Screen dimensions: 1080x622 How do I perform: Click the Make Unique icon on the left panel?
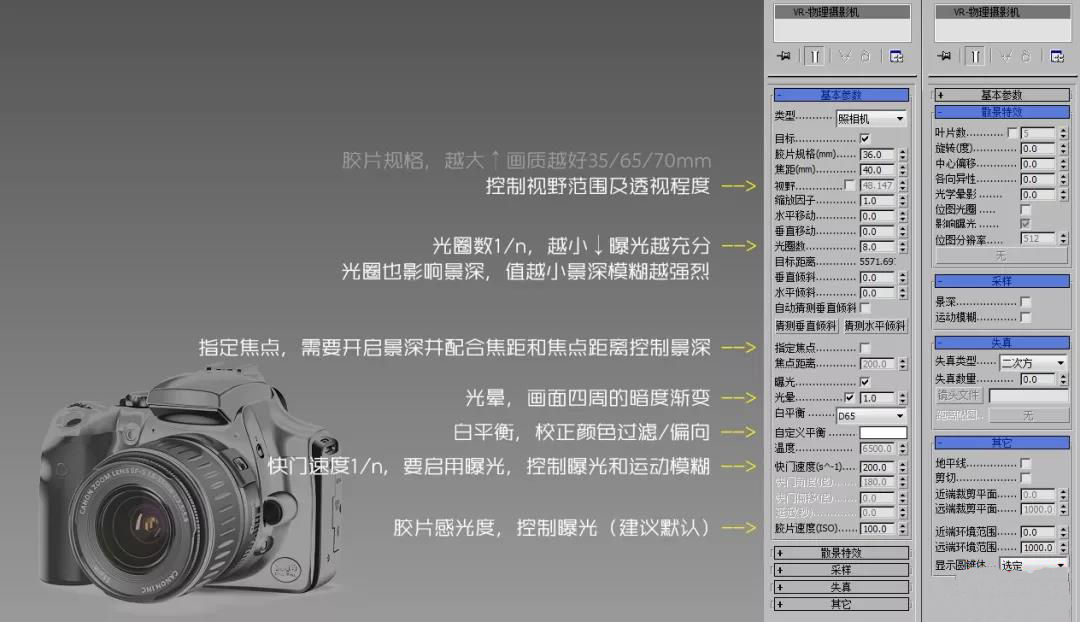point(846,56)
